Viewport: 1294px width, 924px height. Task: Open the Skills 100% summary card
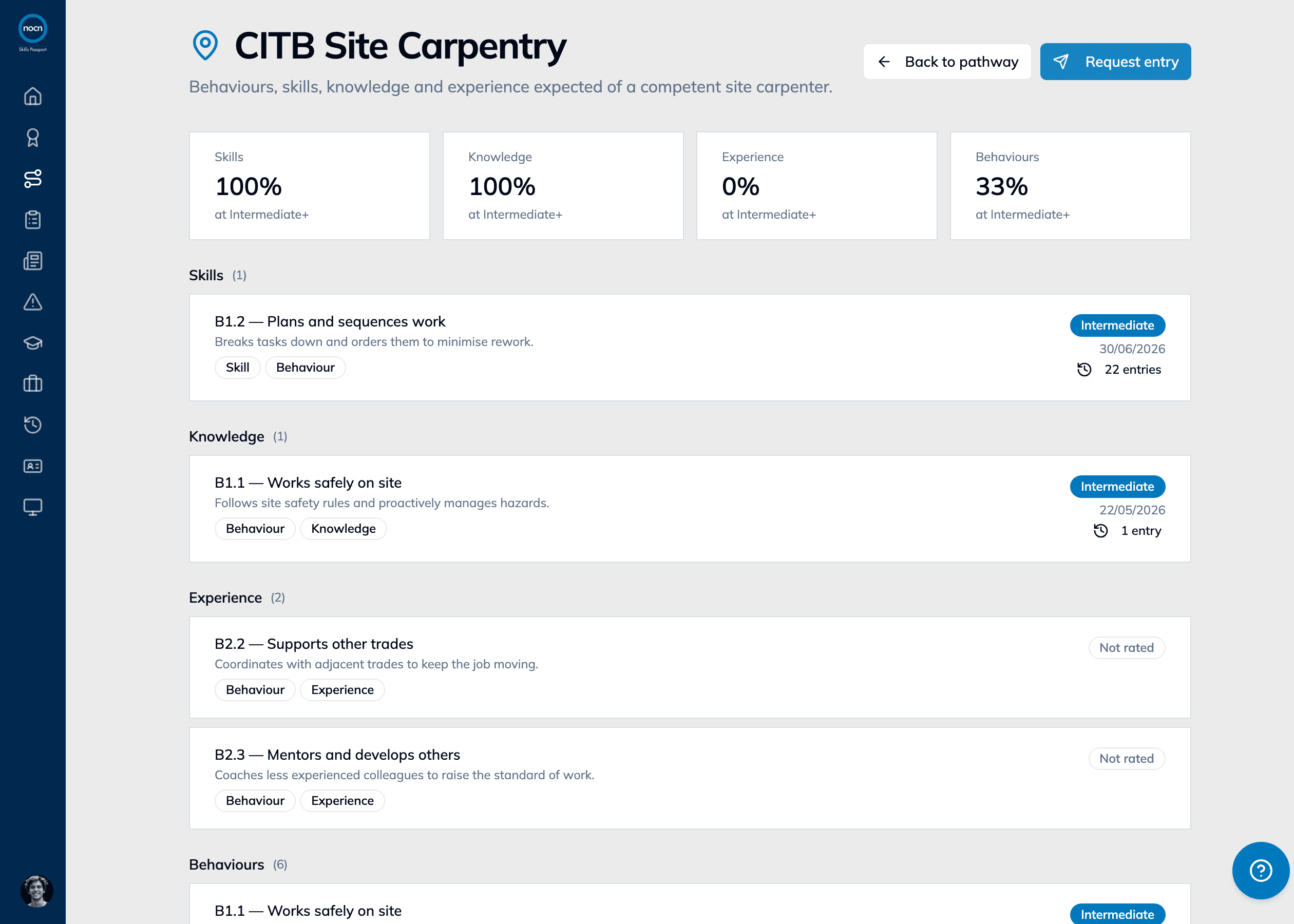tap(310, 185)
